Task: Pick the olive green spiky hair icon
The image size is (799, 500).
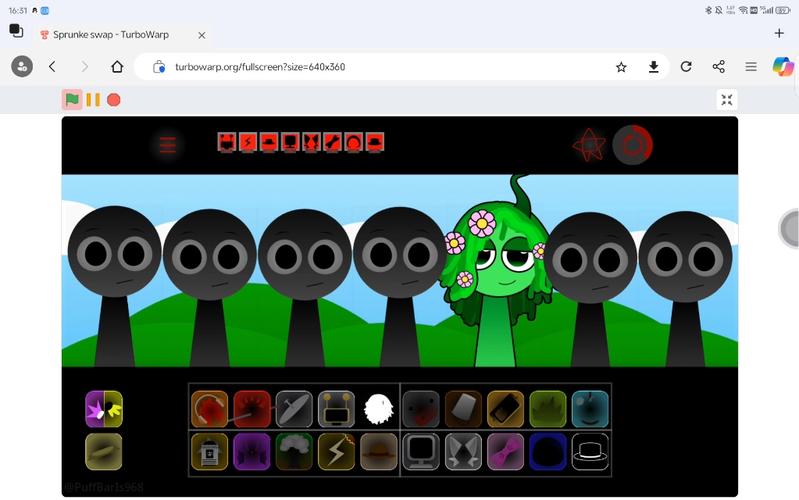Action: 548,409
